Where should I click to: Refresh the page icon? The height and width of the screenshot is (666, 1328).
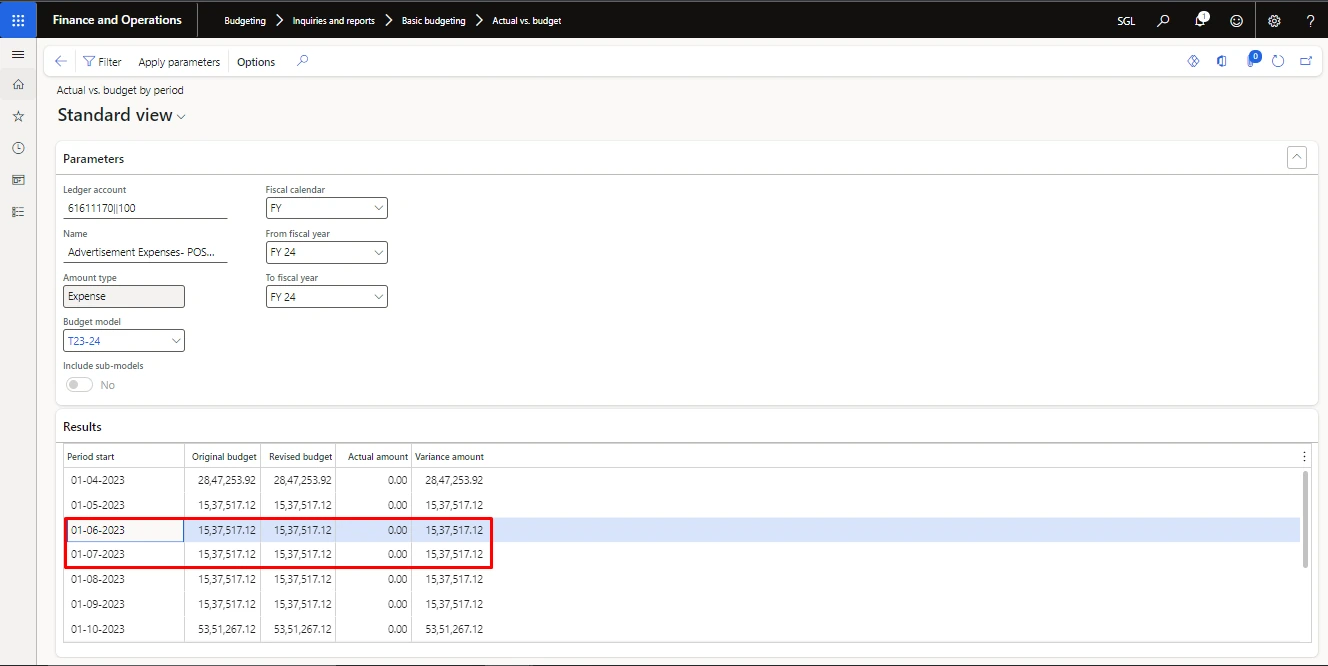click(x=1278, y=61)
